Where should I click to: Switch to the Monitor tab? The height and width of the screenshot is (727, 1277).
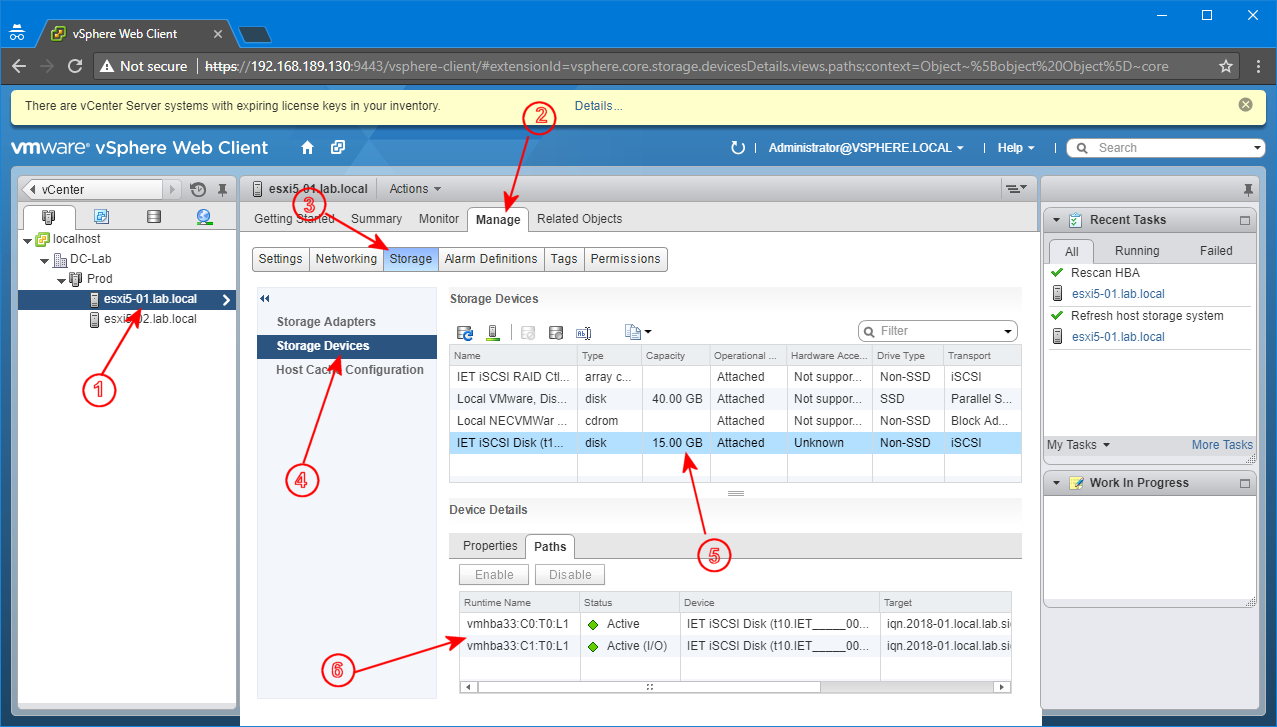click(438, 218)
